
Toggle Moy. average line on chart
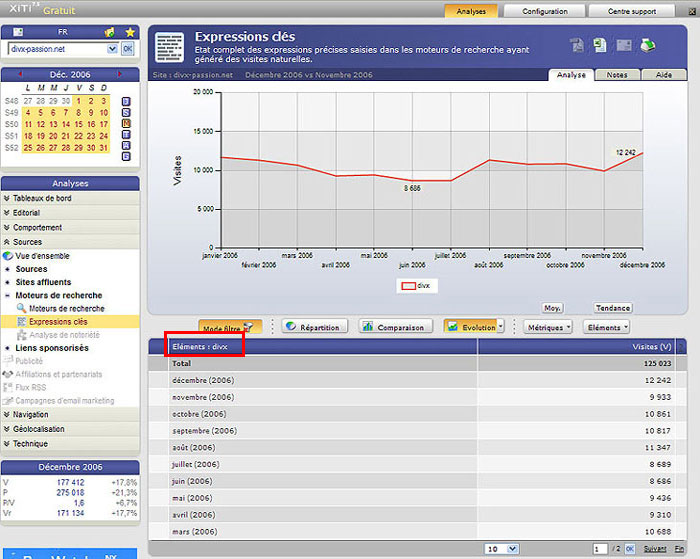pos(552,308)
